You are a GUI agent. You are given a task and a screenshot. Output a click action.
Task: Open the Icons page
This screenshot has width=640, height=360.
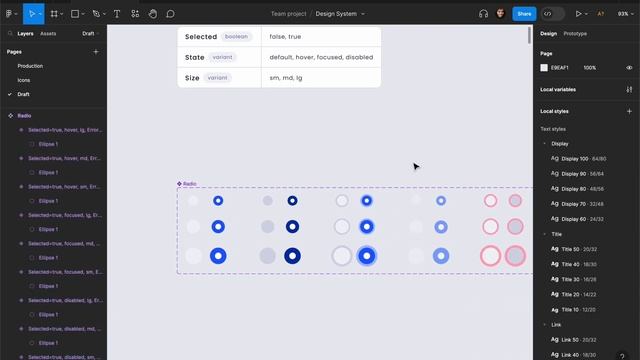point(24,80)
